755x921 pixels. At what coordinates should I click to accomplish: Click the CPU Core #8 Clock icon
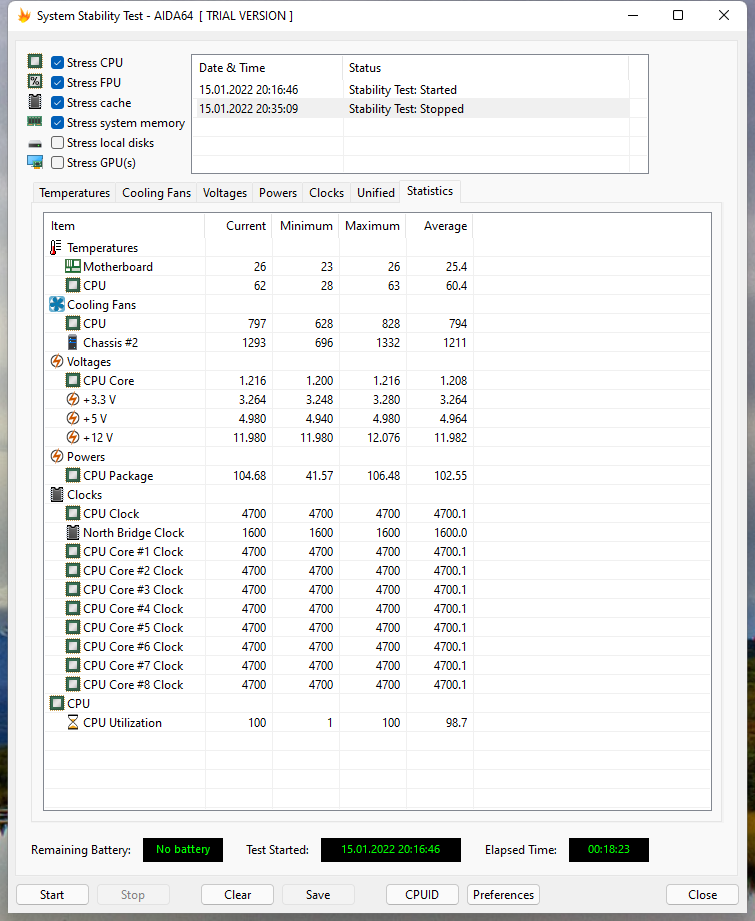[x=73, y=684]
